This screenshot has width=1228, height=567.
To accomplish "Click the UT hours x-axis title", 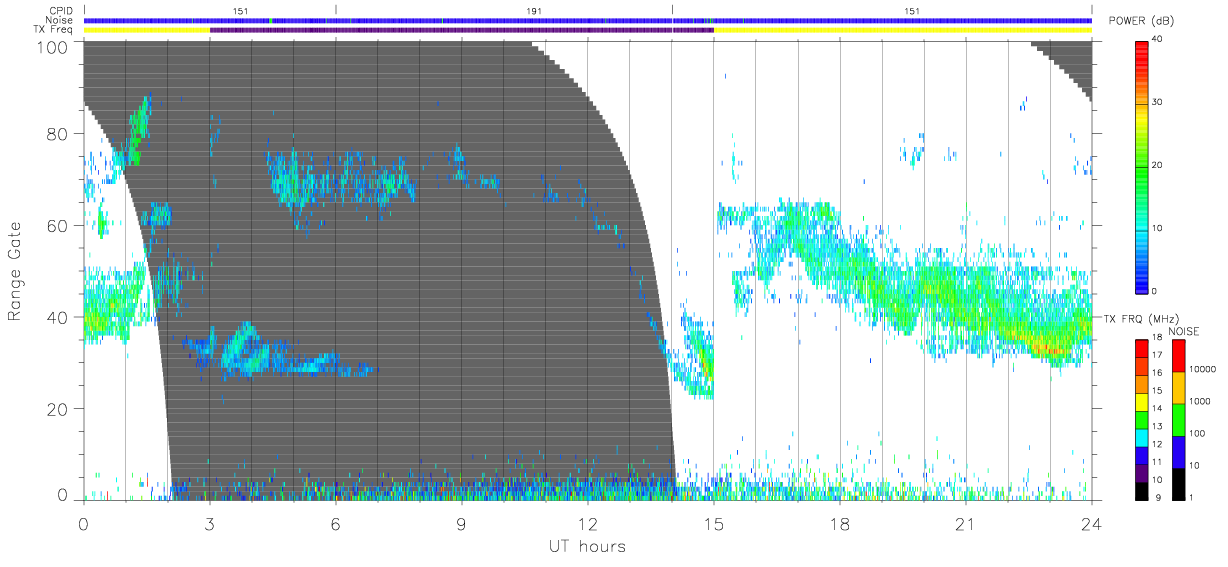I will (586, 547).
